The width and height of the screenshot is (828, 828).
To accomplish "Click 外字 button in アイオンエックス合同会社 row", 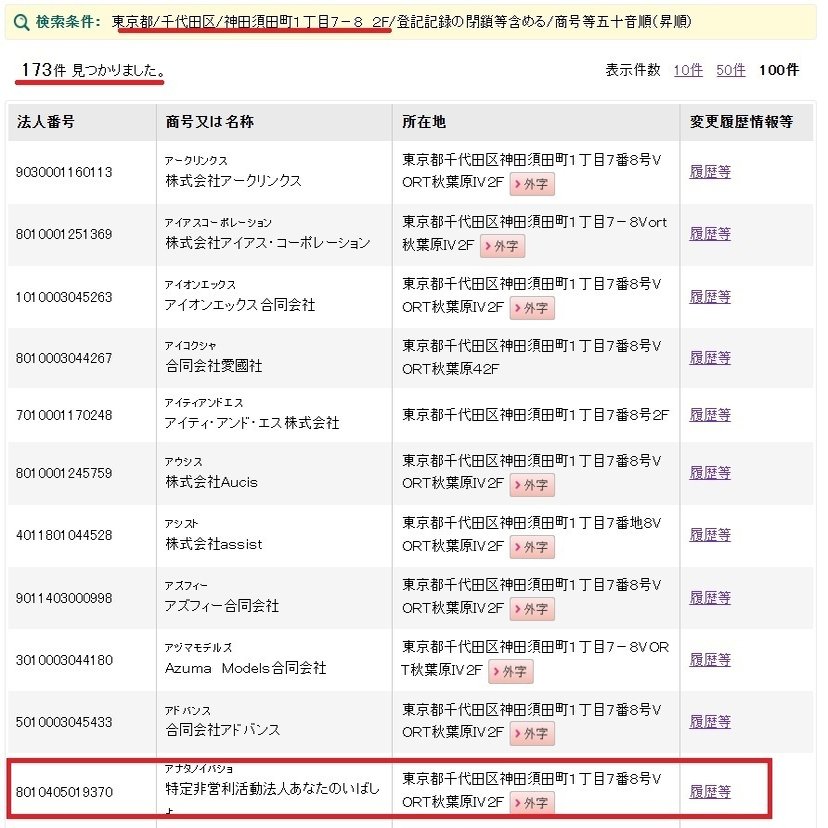I will pyautogui.click(x=532, y=308).
